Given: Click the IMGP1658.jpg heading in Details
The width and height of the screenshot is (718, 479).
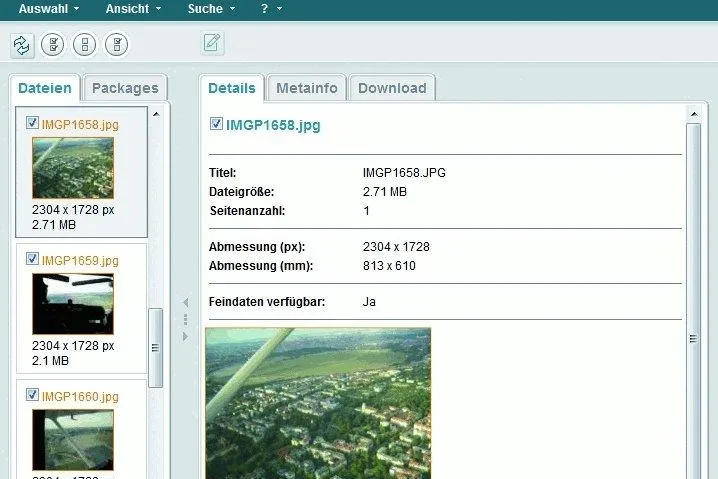Looking at the screenshot, I should (x=273, y=125).
